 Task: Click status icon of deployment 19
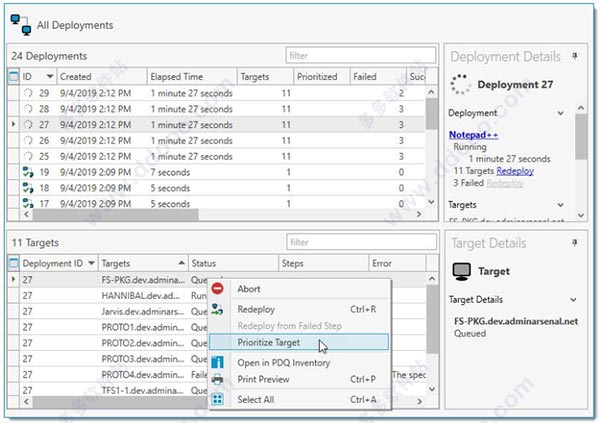tap(28, 172)
